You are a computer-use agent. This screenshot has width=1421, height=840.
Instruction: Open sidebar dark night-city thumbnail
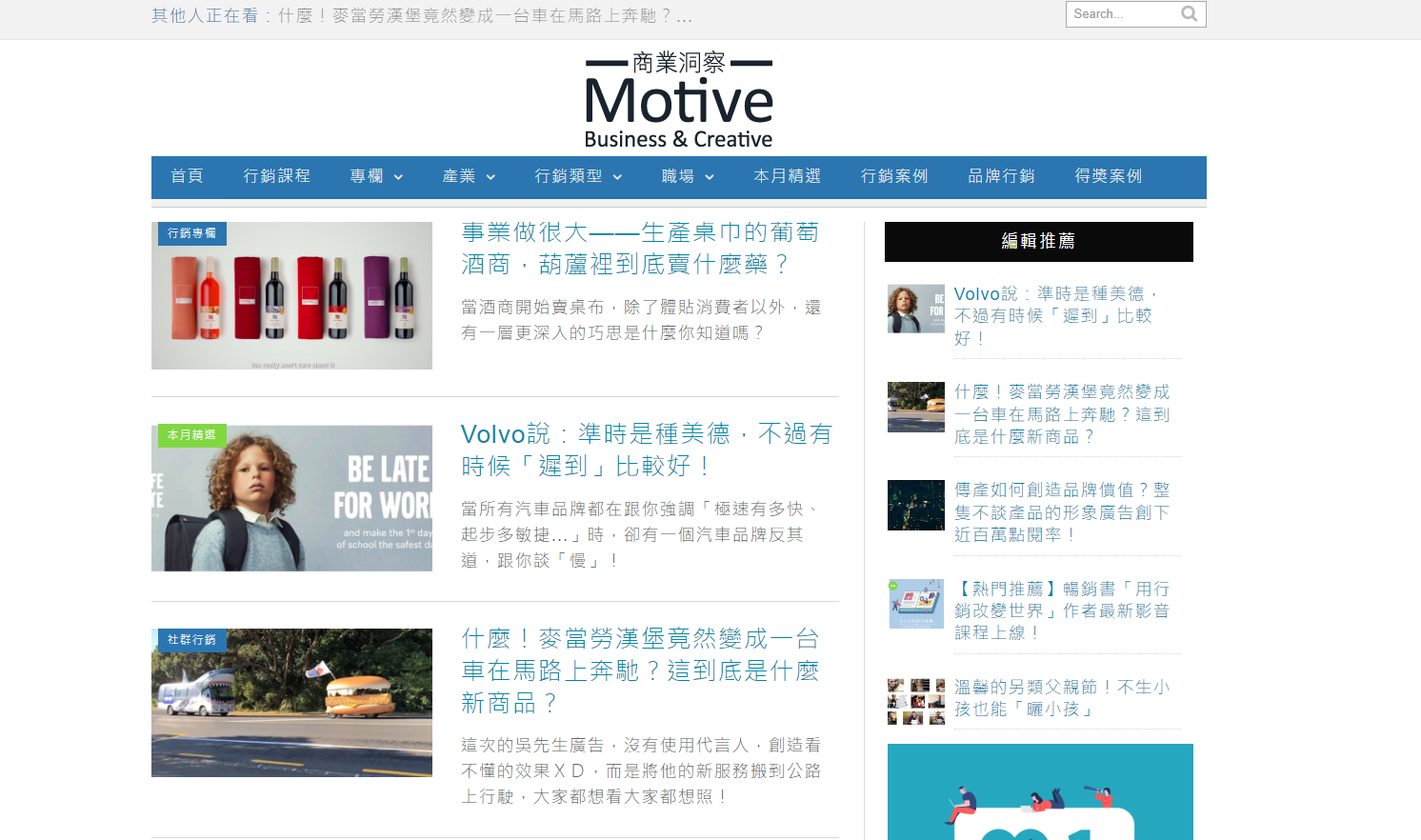[x=916, y=505]
